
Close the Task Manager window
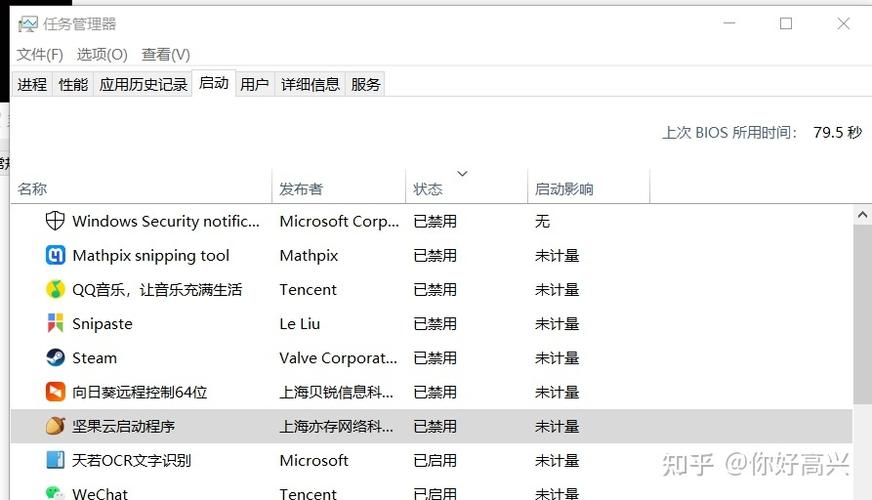(843, 23)
